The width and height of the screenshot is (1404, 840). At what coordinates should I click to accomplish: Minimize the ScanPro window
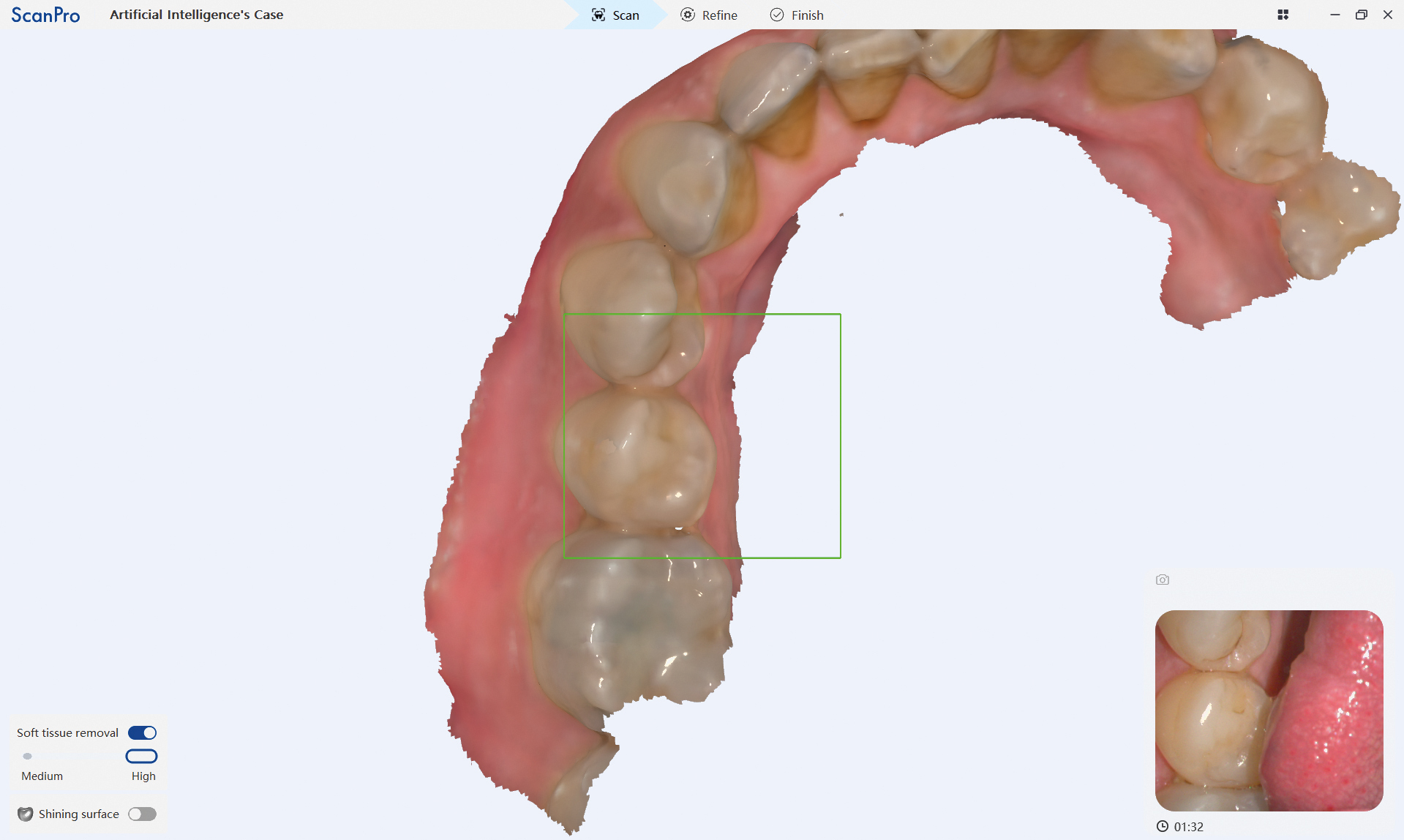(x=1334, y=15)
